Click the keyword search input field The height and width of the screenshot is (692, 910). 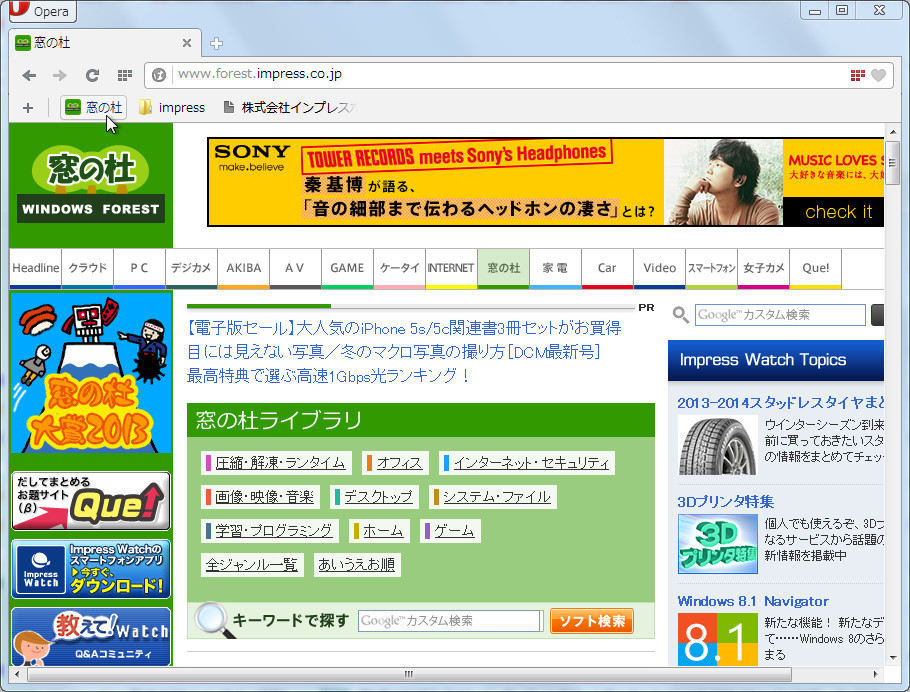coord(449,620)
